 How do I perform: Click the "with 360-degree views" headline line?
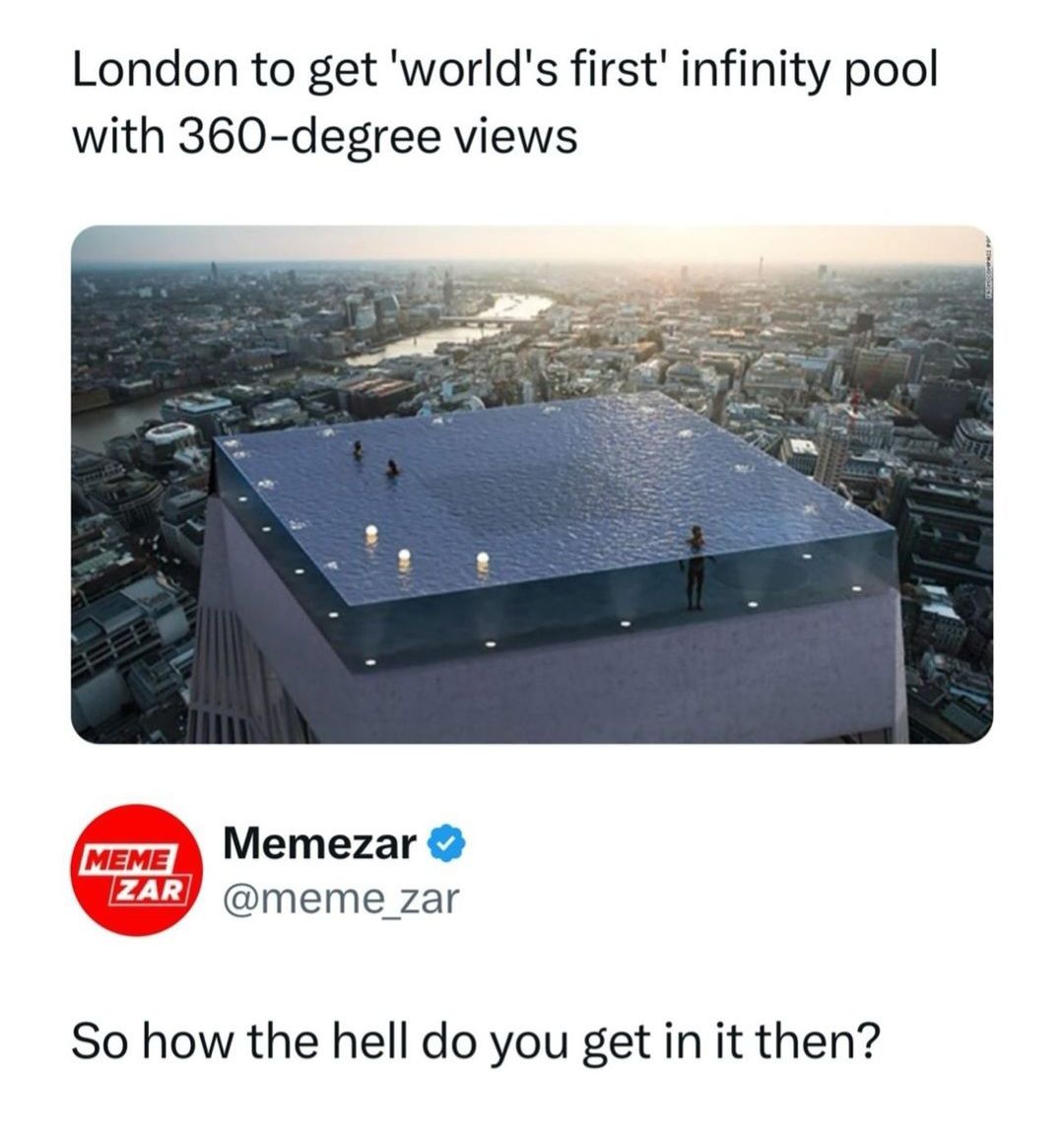[x=324, y=135]
